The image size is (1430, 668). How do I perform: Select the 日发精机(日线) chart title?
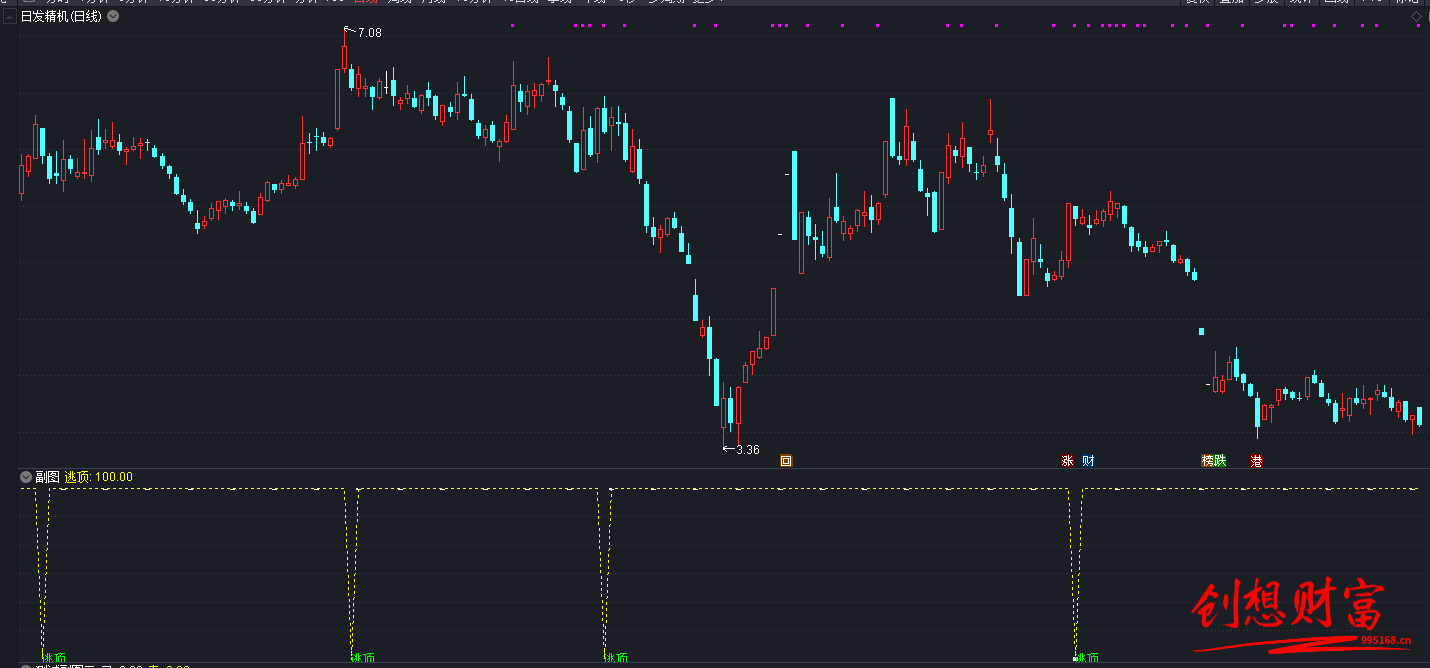tap(62, 16)
